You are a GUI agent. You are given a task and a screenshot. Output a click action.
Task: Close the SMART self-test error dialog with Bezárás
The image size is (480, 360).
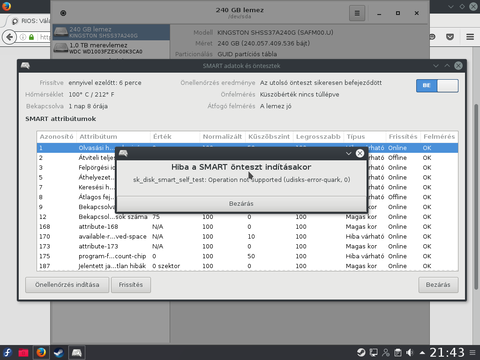point(241,203)
